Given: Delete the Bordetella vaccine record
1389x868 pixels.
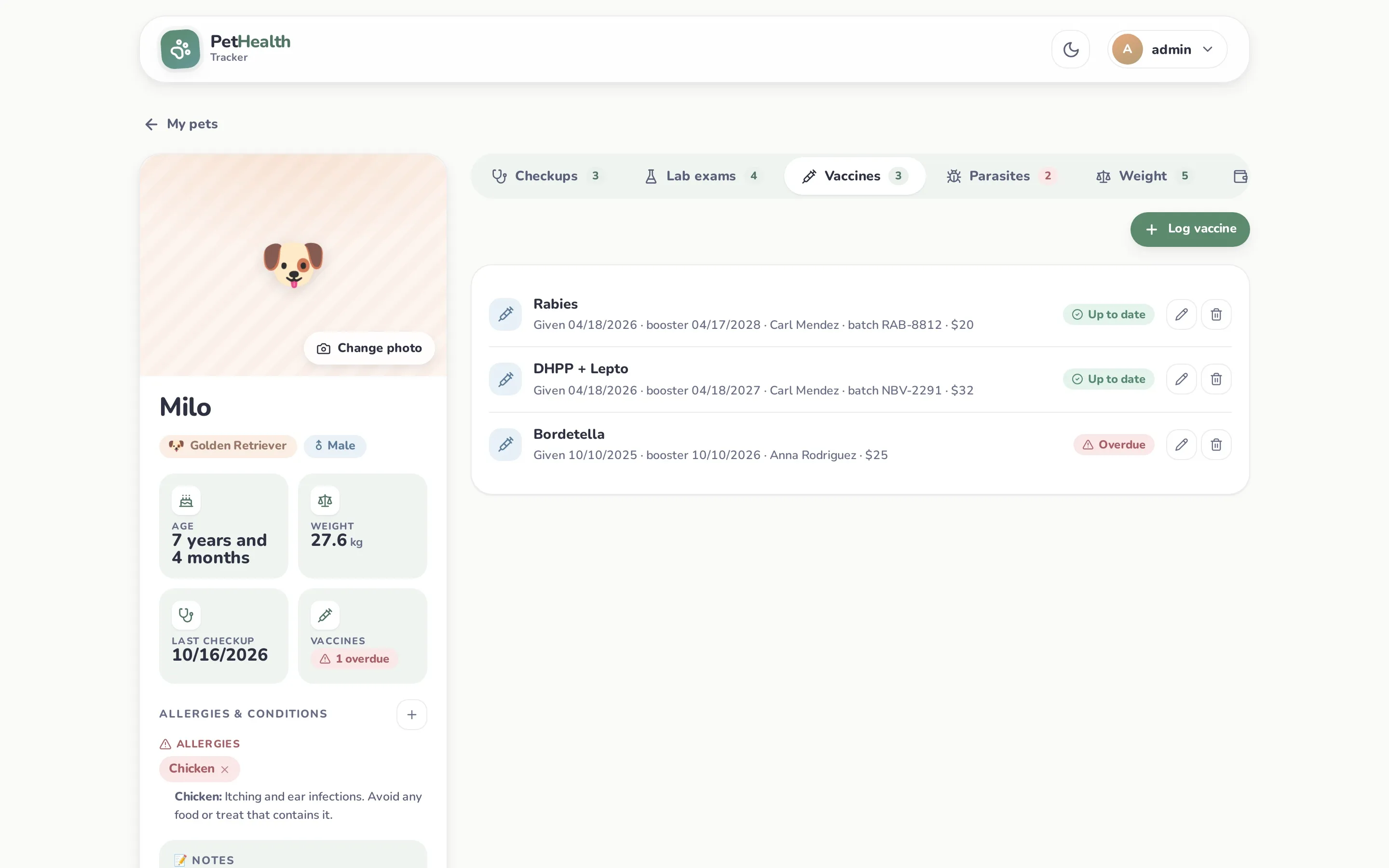Looking at the screenshot, I should click(1216, 444).
